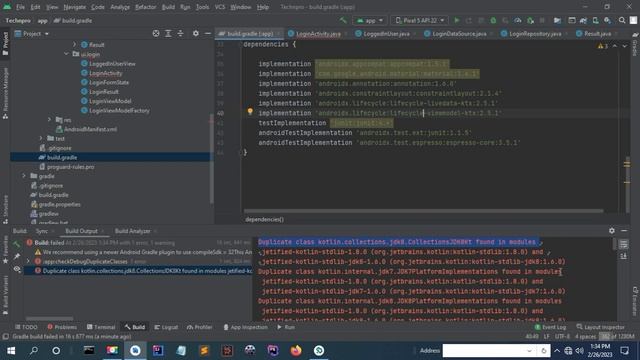Expand the gradle folder
640x360 pixels.
click(24, 176)
